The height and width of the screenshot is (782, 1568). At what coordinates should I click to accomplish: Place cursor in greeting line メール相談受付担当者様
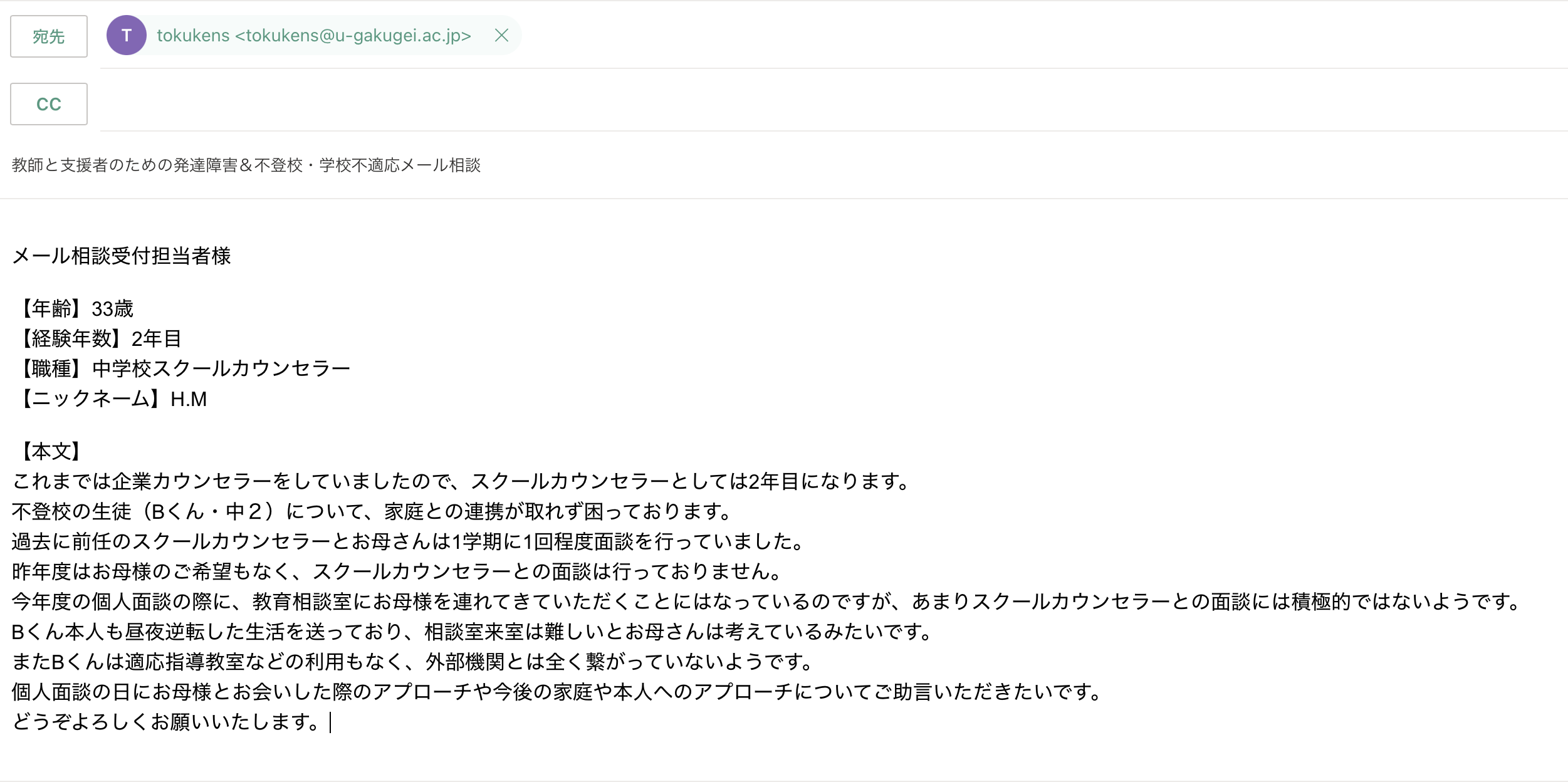click(122, 256)
